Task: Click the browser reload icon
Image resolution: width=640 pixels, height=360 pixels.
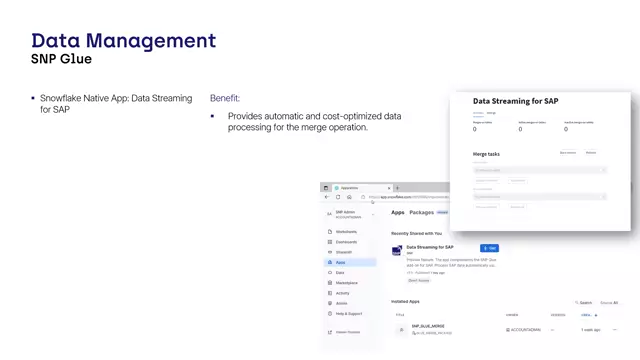Action: click(338, 197)
